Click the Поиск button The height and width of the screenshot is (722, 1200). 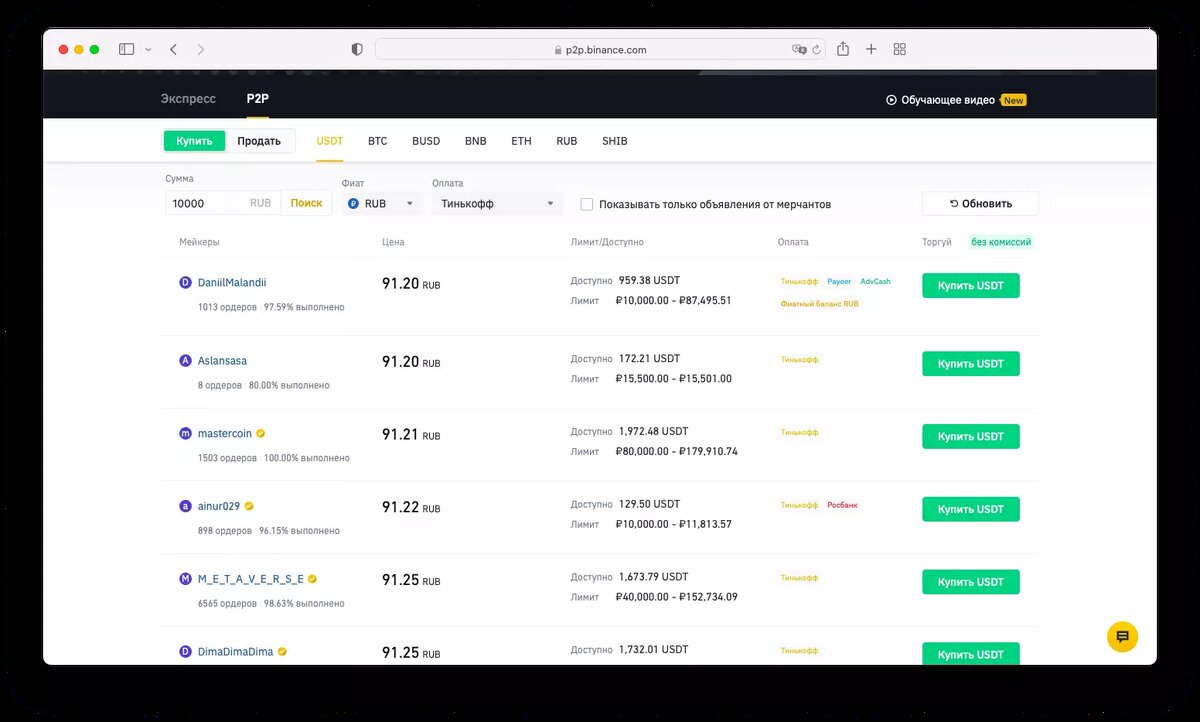pyautogui.click(x=307, y=203)
